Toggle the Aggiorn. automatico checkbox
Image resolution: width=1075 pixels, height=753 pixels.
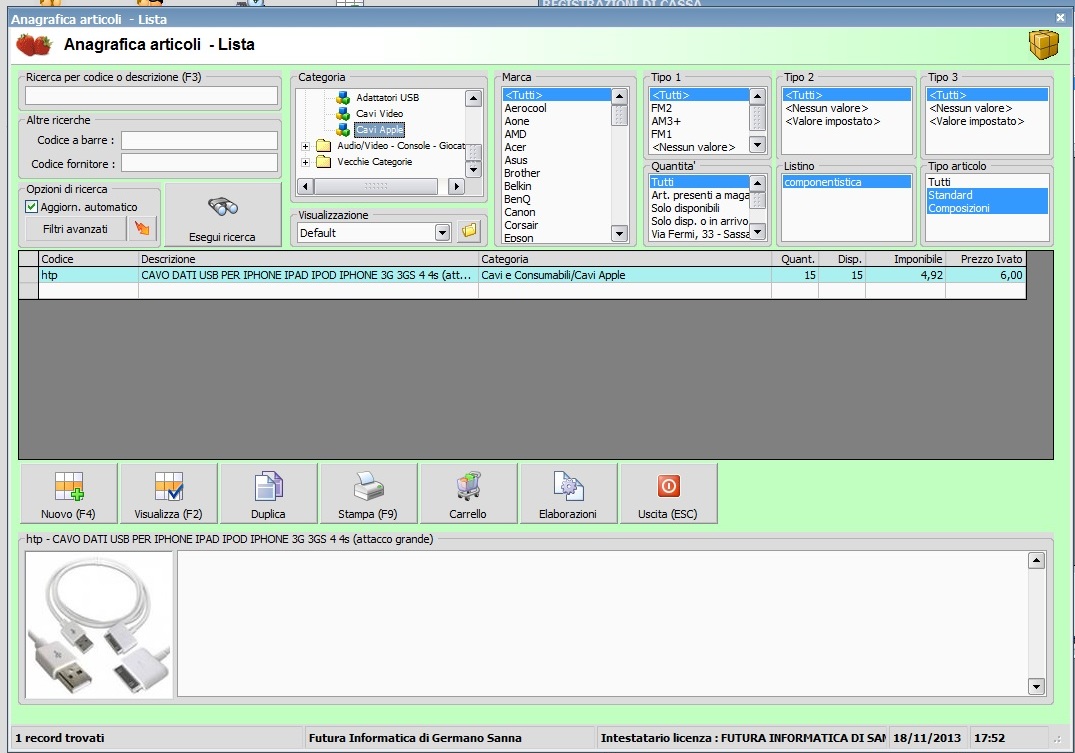pyautogui.click(x=32, y=206)
